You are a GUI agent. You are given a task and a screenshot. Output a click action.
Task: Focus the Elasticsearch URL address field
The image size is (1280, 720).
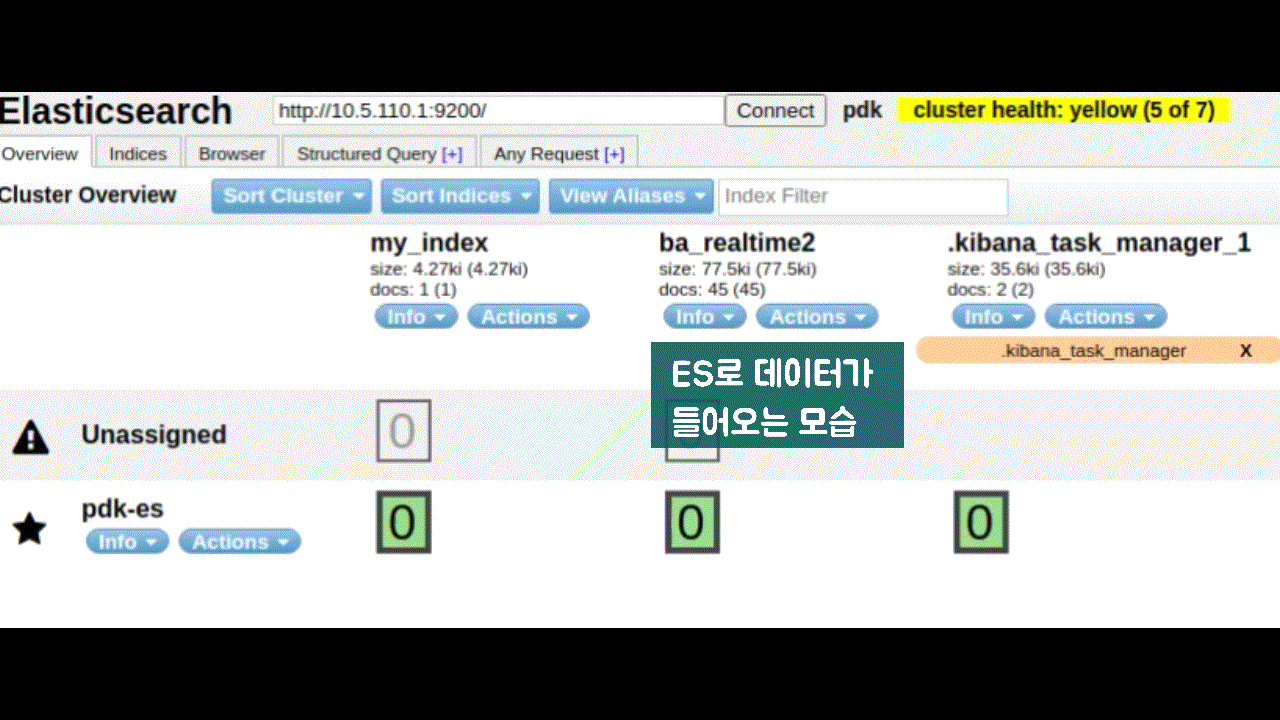pos(498,110)
